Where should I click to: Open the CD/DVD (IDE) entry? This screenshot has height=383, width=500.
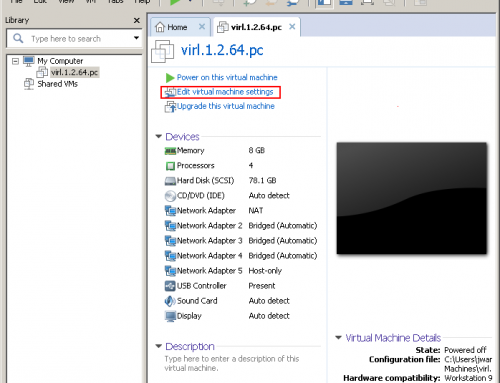[x=201, y=196]
